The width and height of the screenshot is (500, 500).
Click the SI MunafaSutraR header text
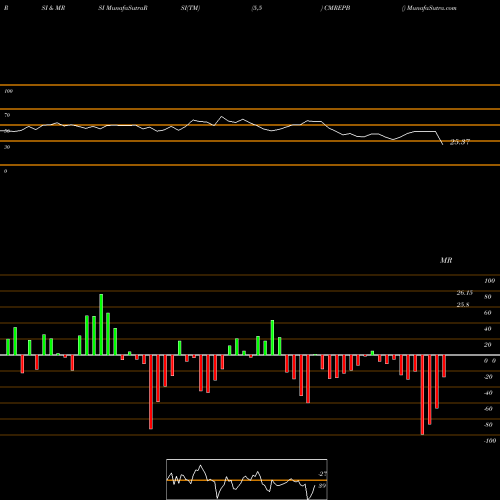(x=123, y=8)
